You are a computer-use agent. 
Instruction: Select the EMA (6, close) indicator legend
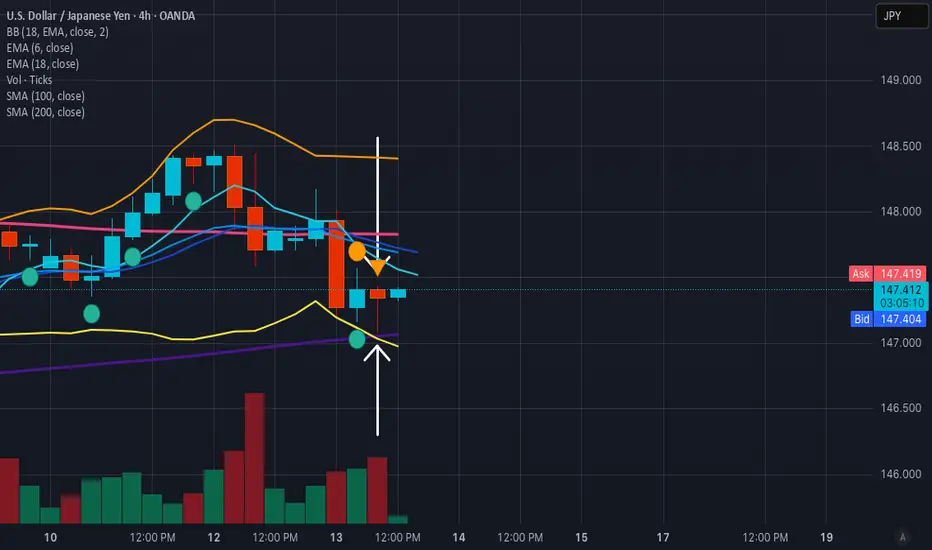tap(40, 48)
